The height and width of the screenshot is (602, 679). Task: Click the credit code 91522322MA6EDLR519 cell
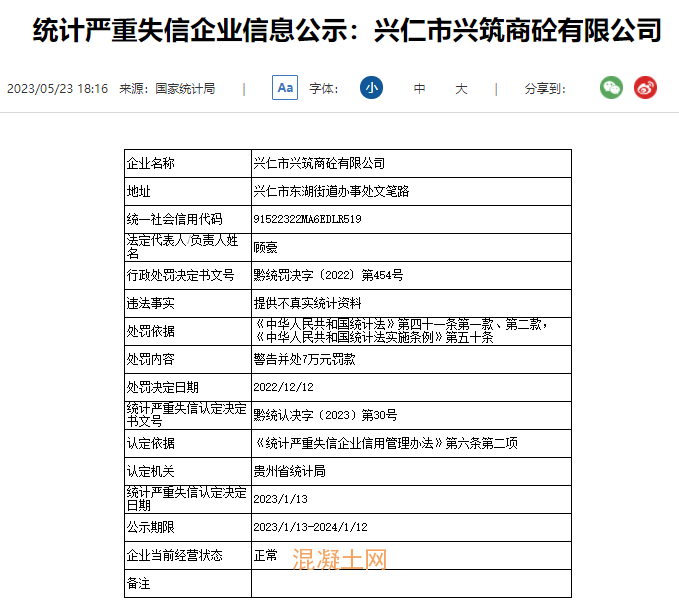pos(308,219)
